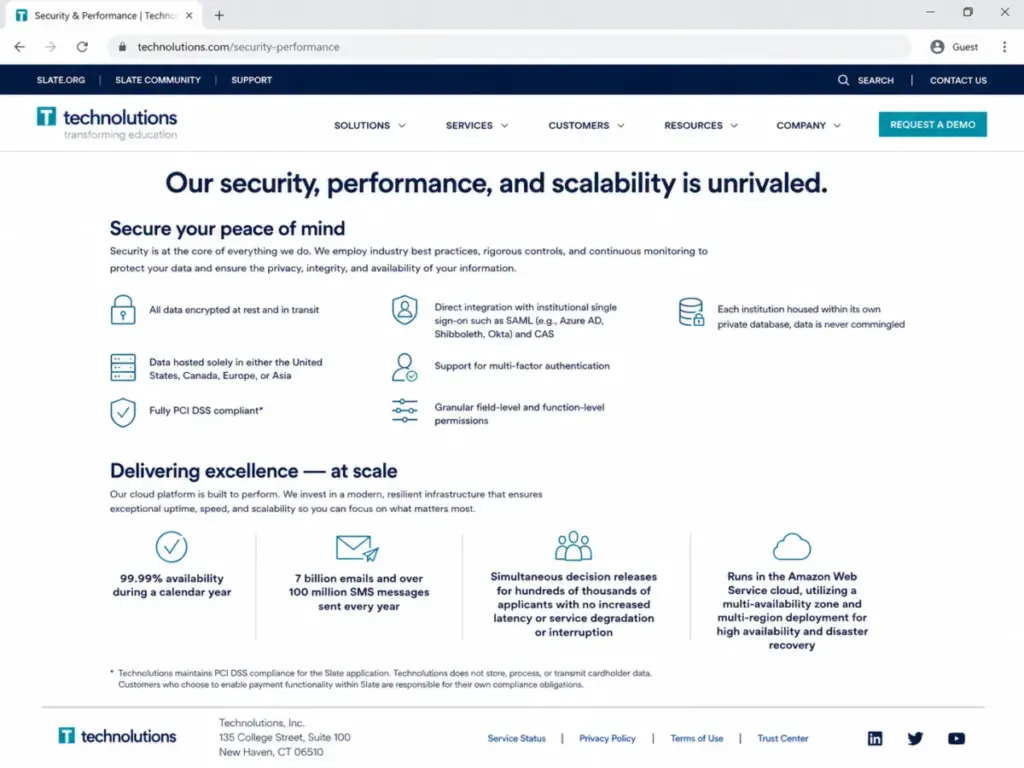The image size is (1024, 768).
Task: Click the 'Secure your peace of mind' heading
Action: pyautogui.click(x=227, y=229)
